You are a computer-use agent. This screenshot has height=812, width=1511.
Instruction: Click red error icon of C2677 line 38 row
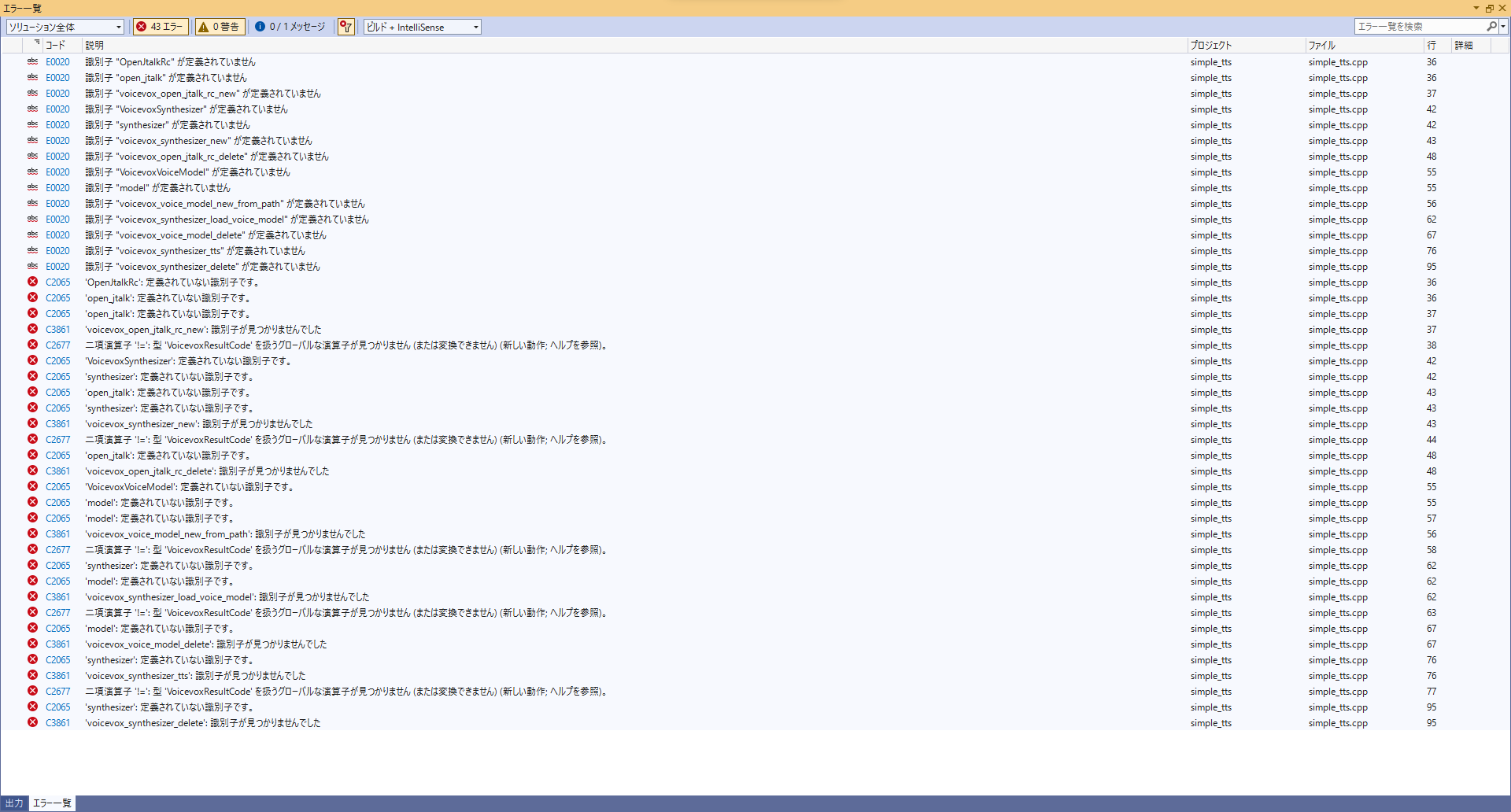(32, 345)
